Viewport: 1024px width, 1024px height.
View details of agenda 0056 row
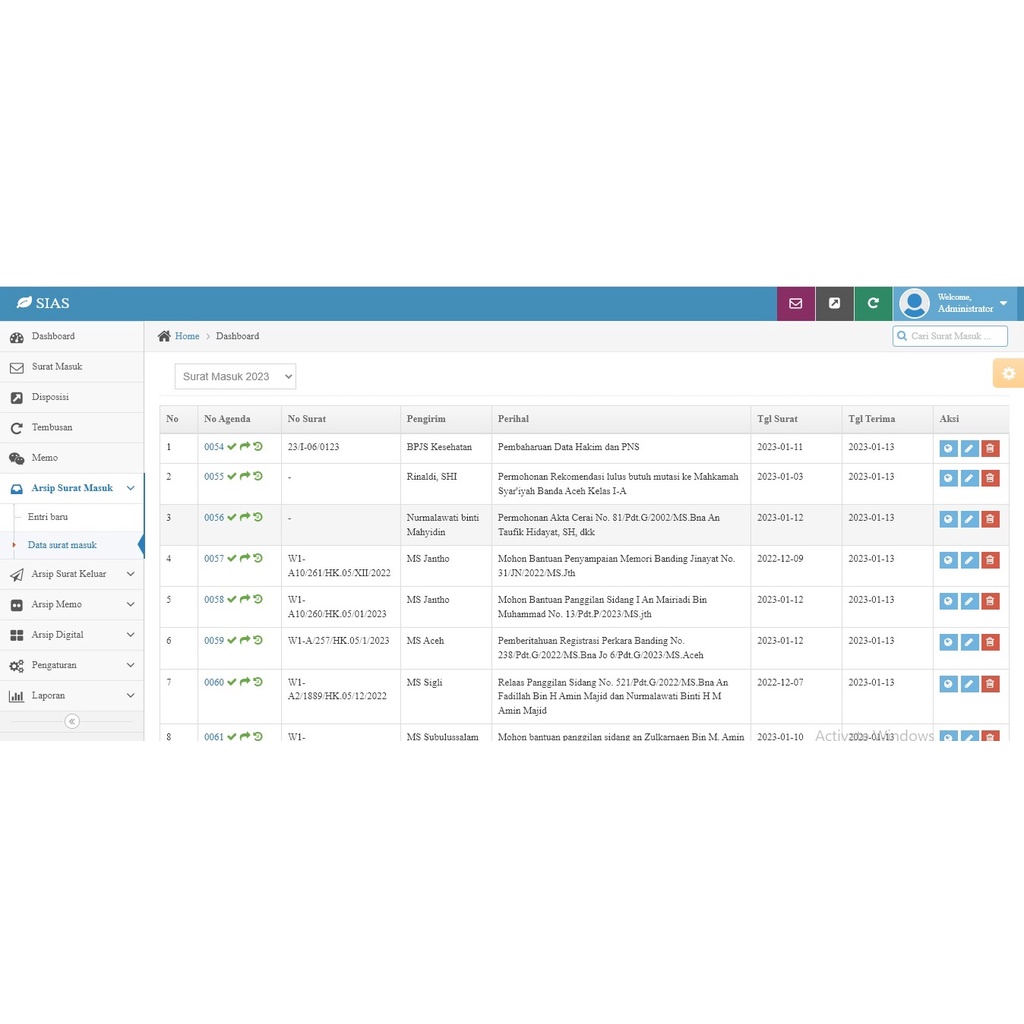pyautogui.click(x=948, y=519)
